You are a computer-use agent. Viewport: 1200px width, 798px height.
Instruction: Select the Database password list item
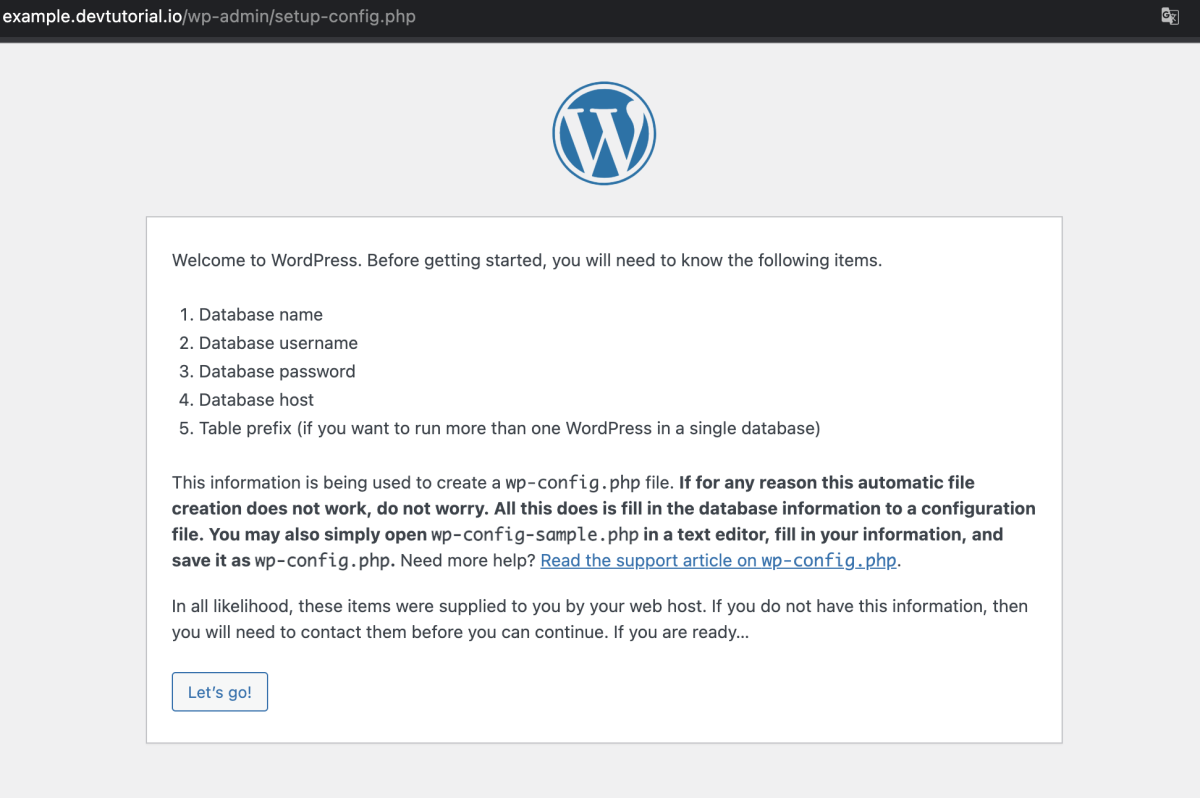coord(277,371)
